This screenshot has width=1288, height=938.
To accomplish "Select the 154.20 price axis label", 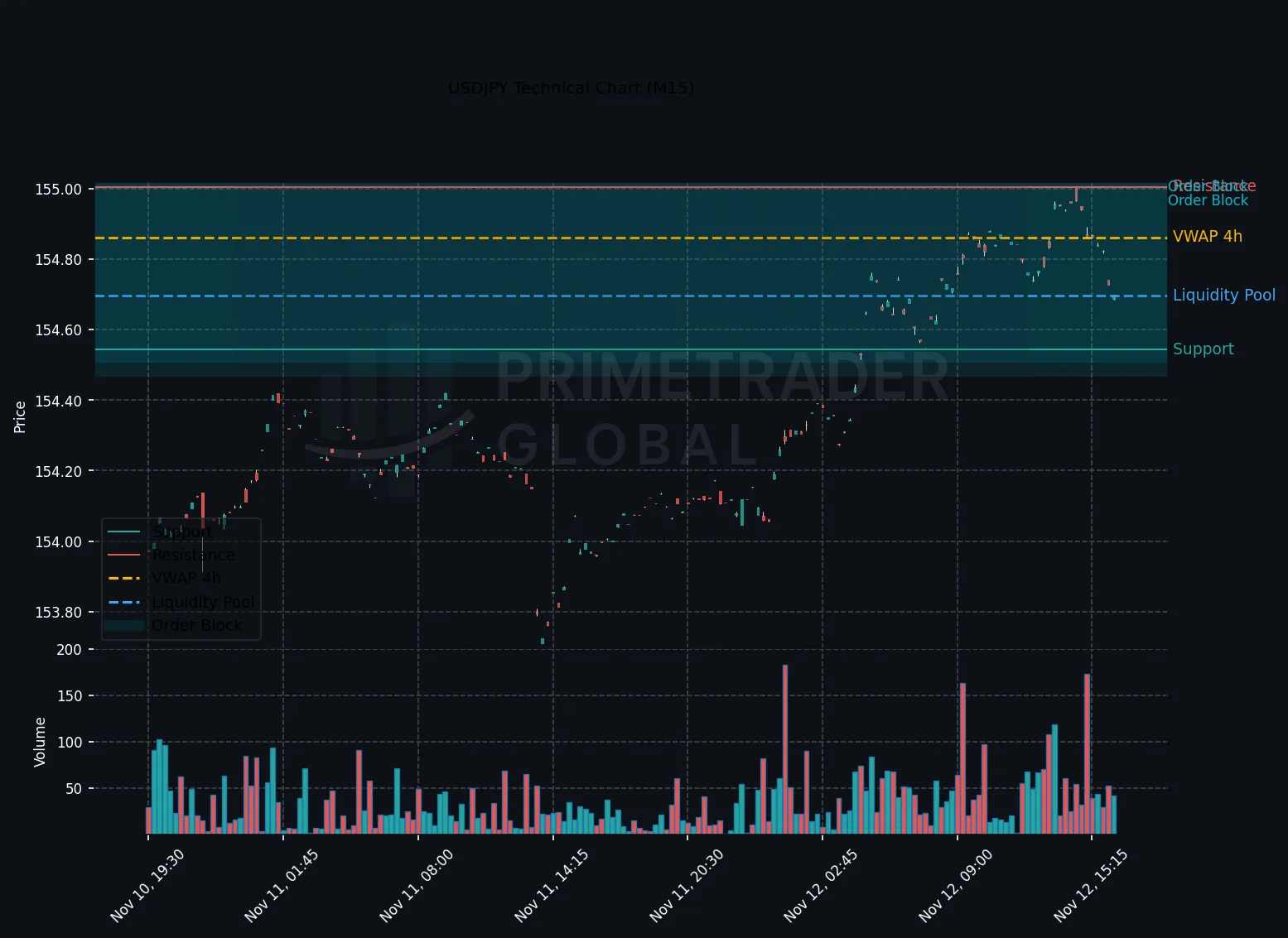I will (x=58, y=472).
